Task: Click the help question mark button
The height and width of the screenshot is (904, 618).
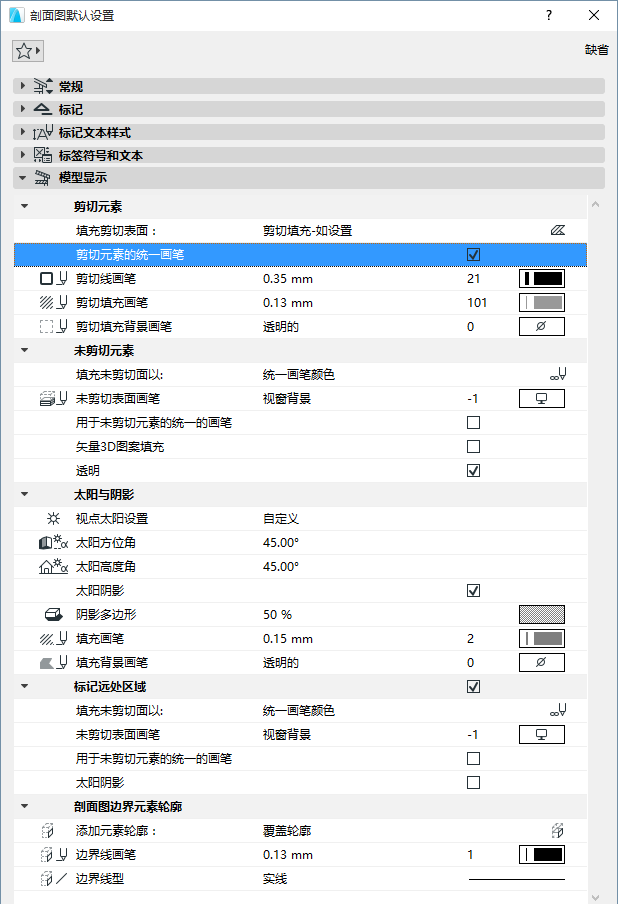Action: (549, 15)
